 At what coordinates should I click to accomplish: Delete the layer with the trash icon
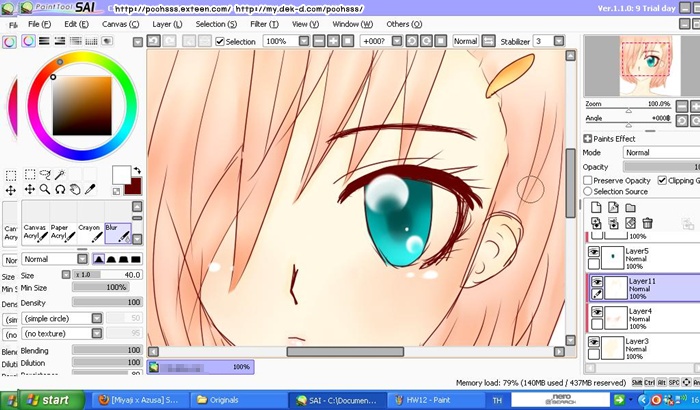click(647, 223)
